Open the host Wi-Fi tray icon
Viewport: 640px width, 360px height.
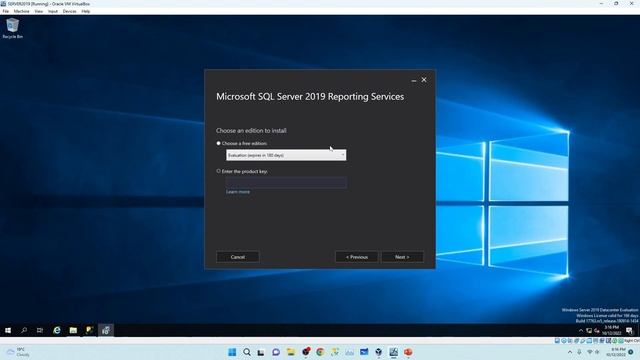[x=589, y=352]
